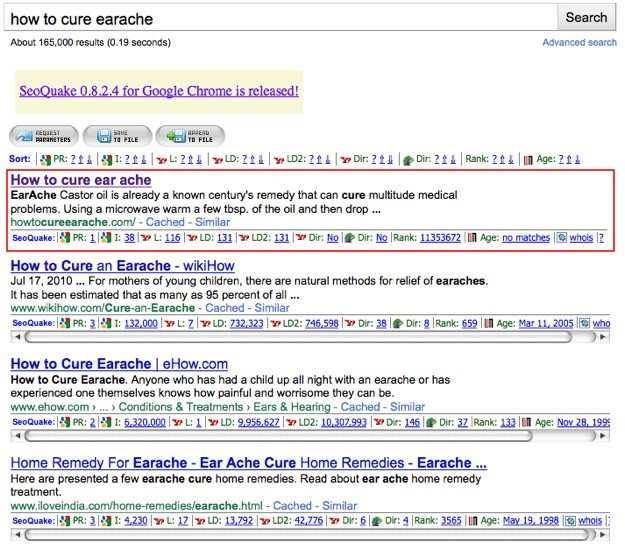Open the Advanced search link
The width and height of the screenshot is (625, 550).
tap(579, 43)
